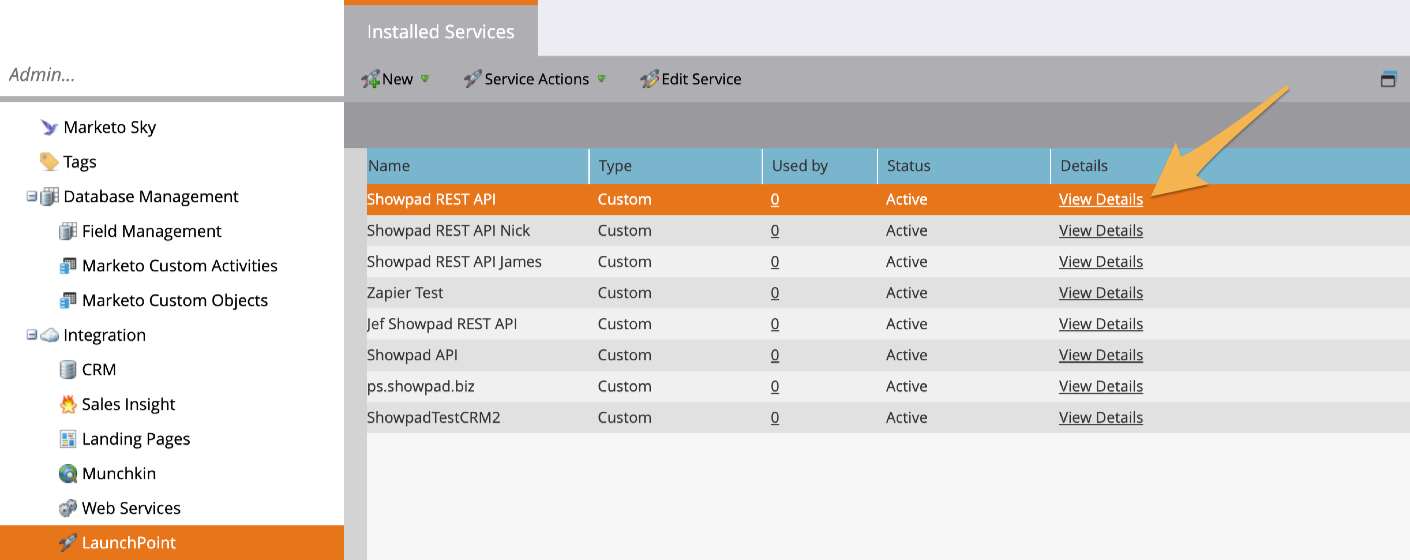
Task: Click the Edit Service toolbar label
Action: tap(702, 79)
